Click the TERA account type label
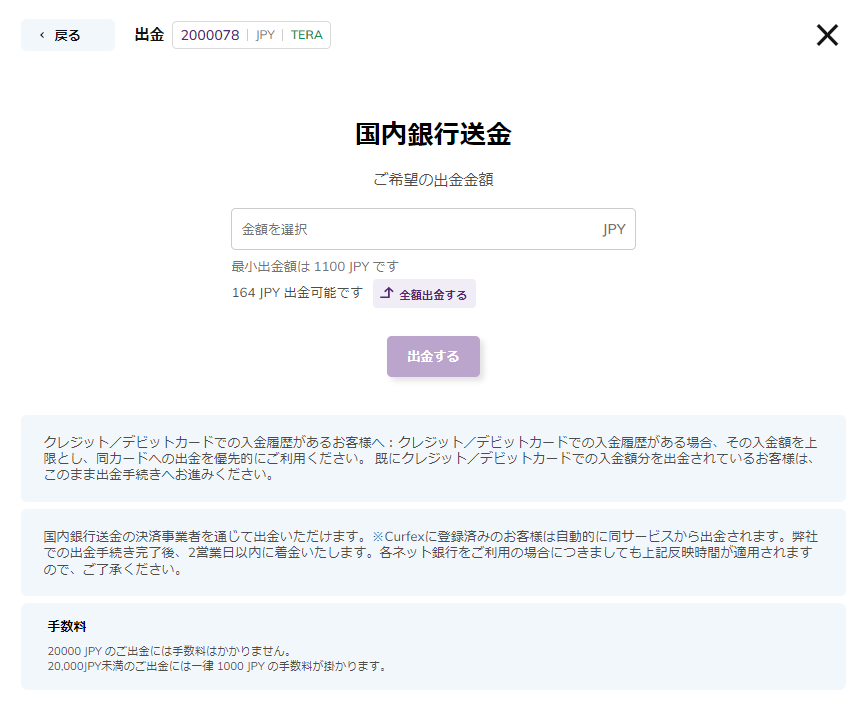 point(307,35)
